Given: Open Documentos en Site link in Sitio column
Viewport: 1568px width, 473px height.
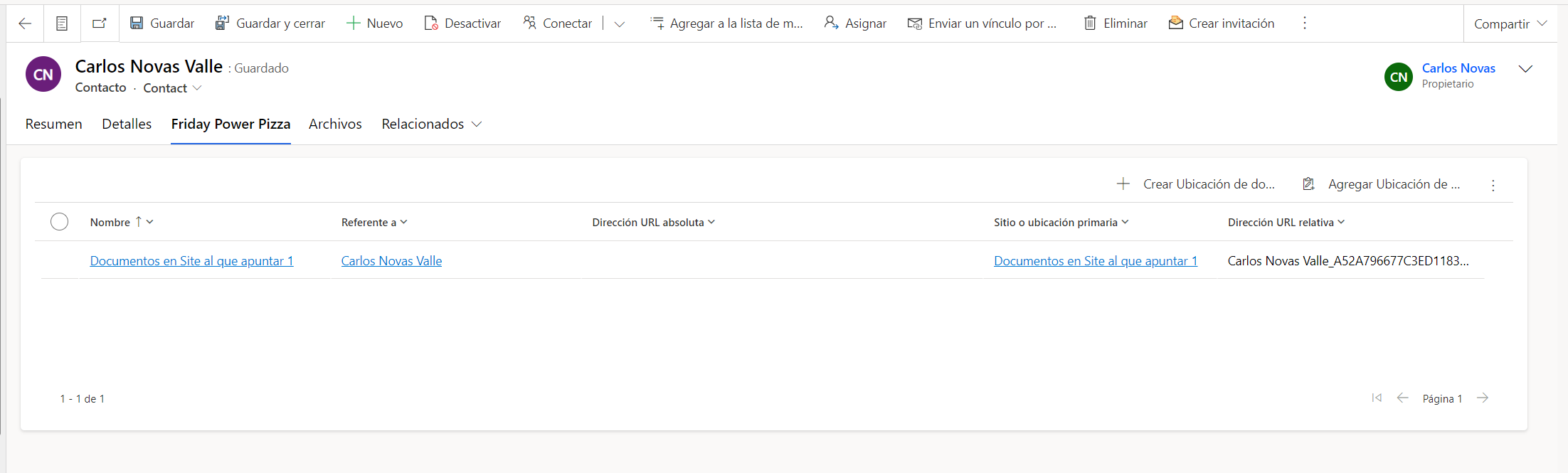Looking at the screenshot, I should [1096, 261].
